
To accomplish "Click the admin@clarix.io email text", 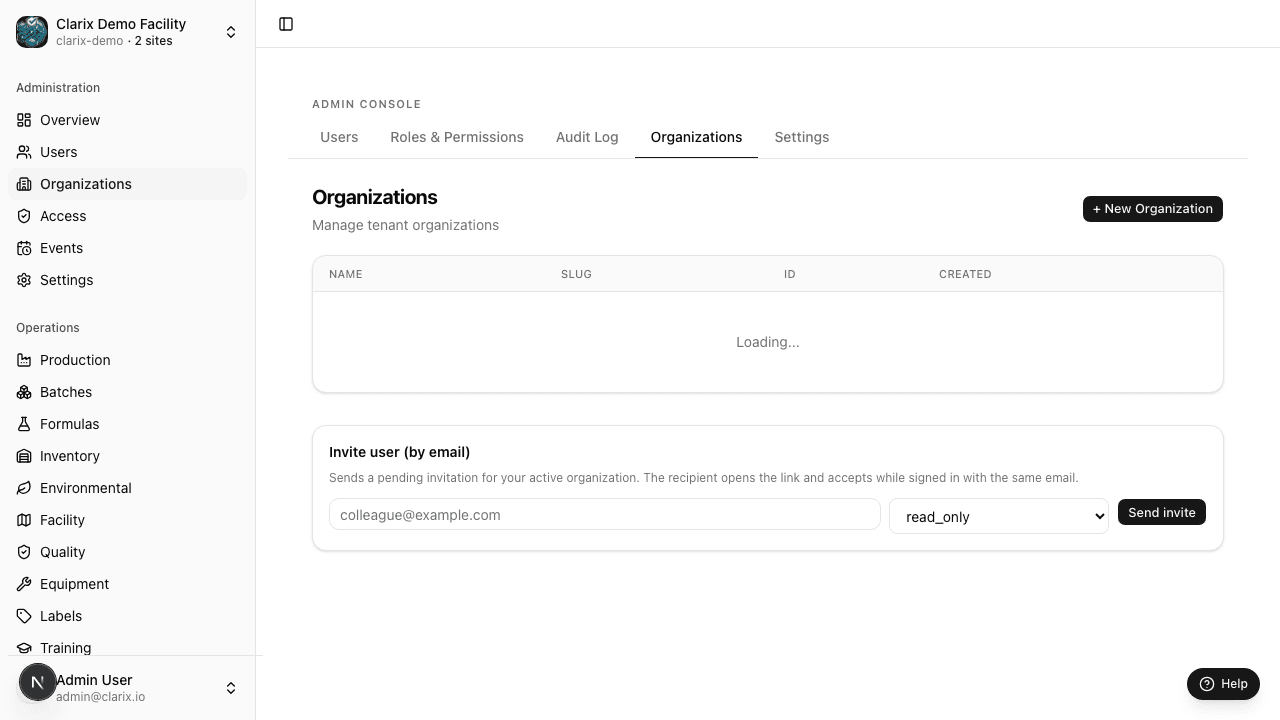I will pos(100,697).
